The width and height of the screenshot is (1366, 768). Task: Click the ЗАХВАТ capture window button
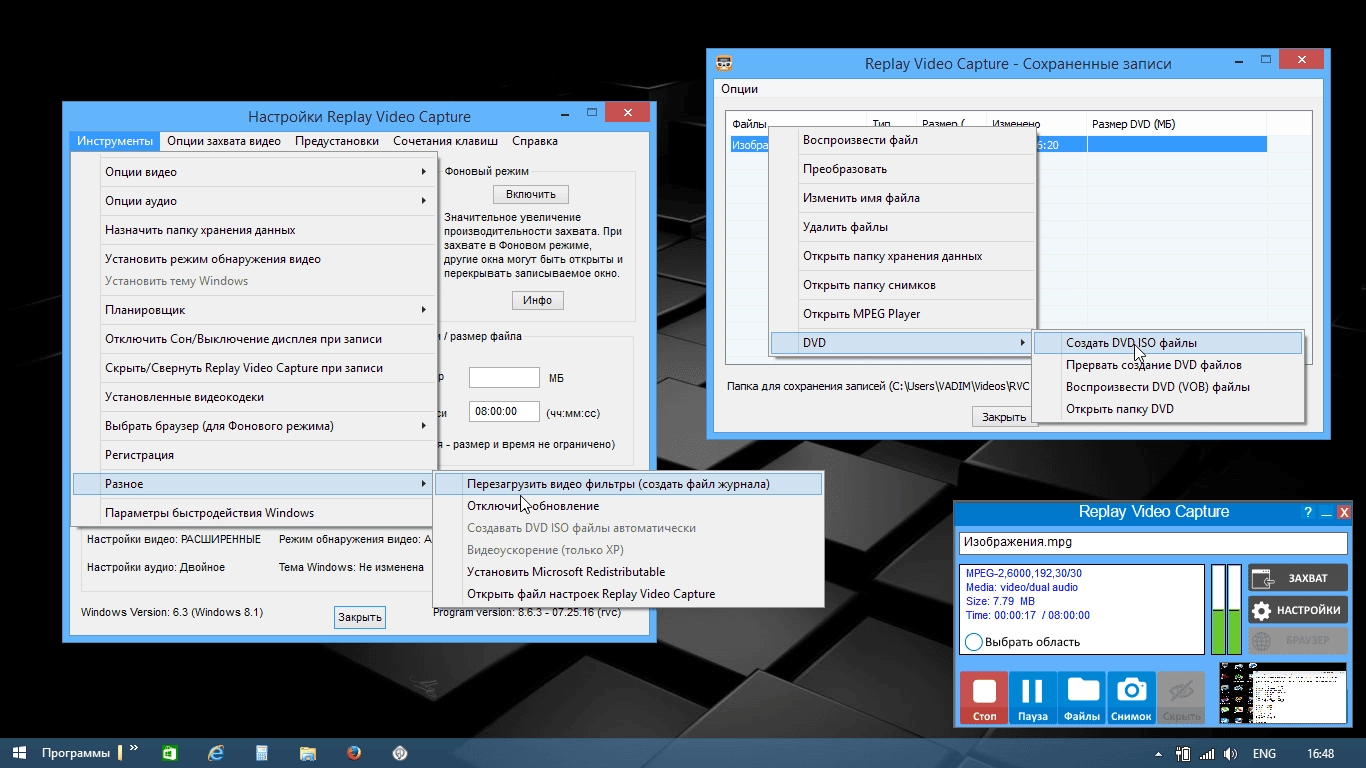[1298, 578]
